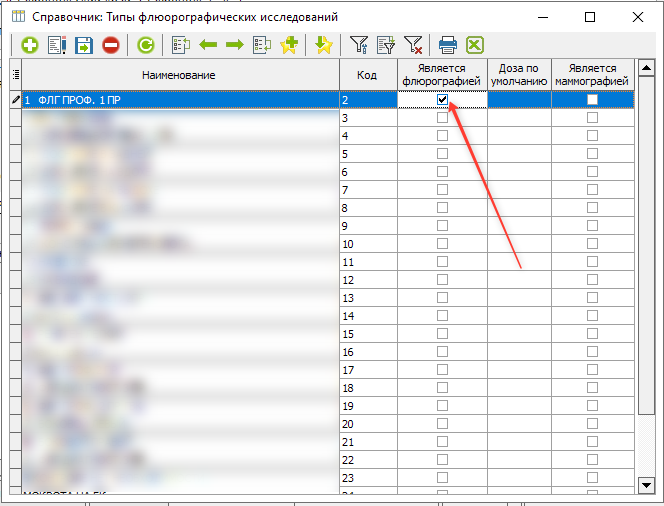
Task: Check Является маммографией for code 2 row
Action: pyautogui.click(x=592, y=100)
